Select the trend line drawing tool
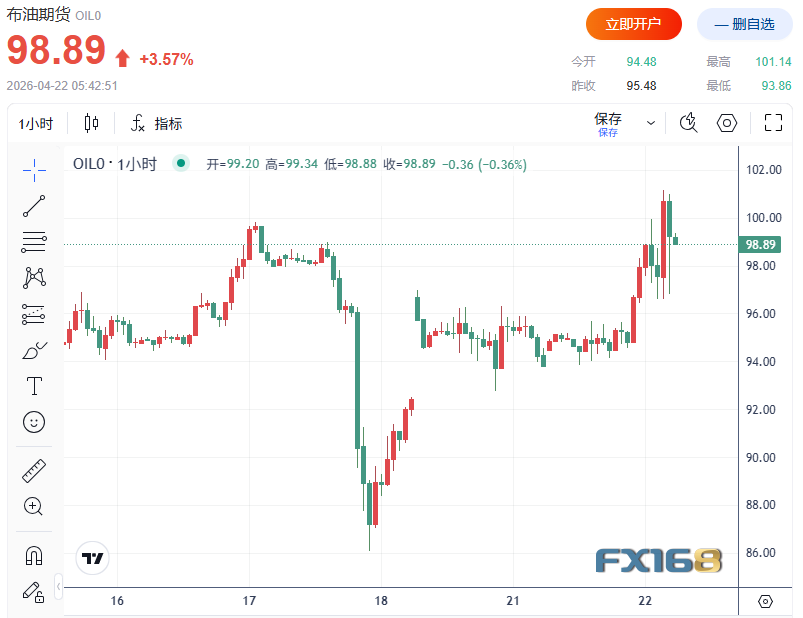 pyautogui.click(x=34, y=207)
